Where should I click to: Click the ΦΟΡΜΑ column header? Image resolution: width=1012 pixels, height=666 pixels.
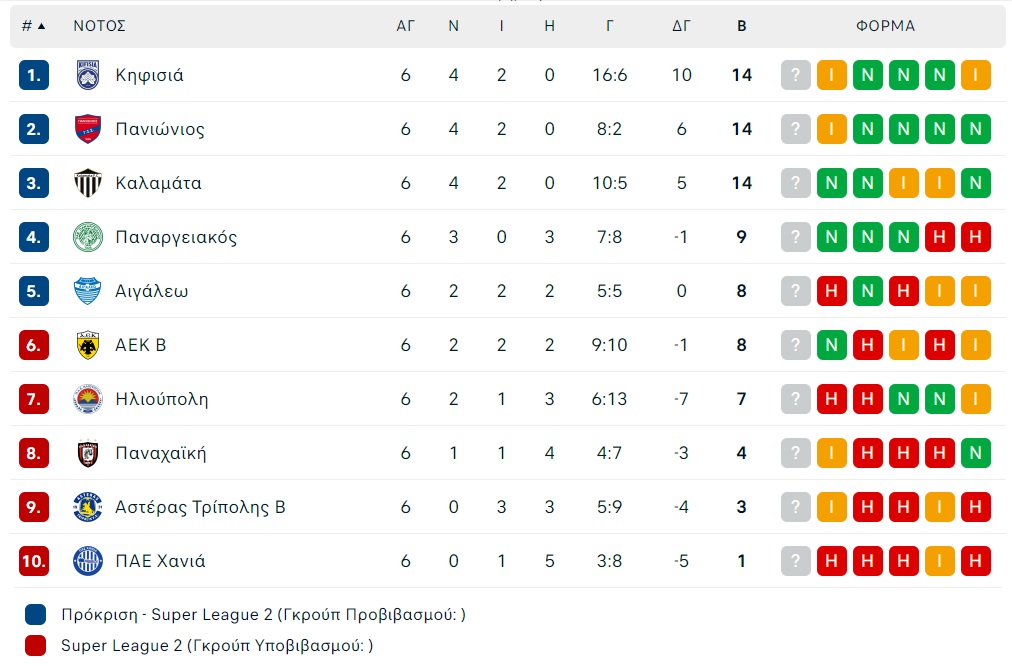[x=885, y=26]
